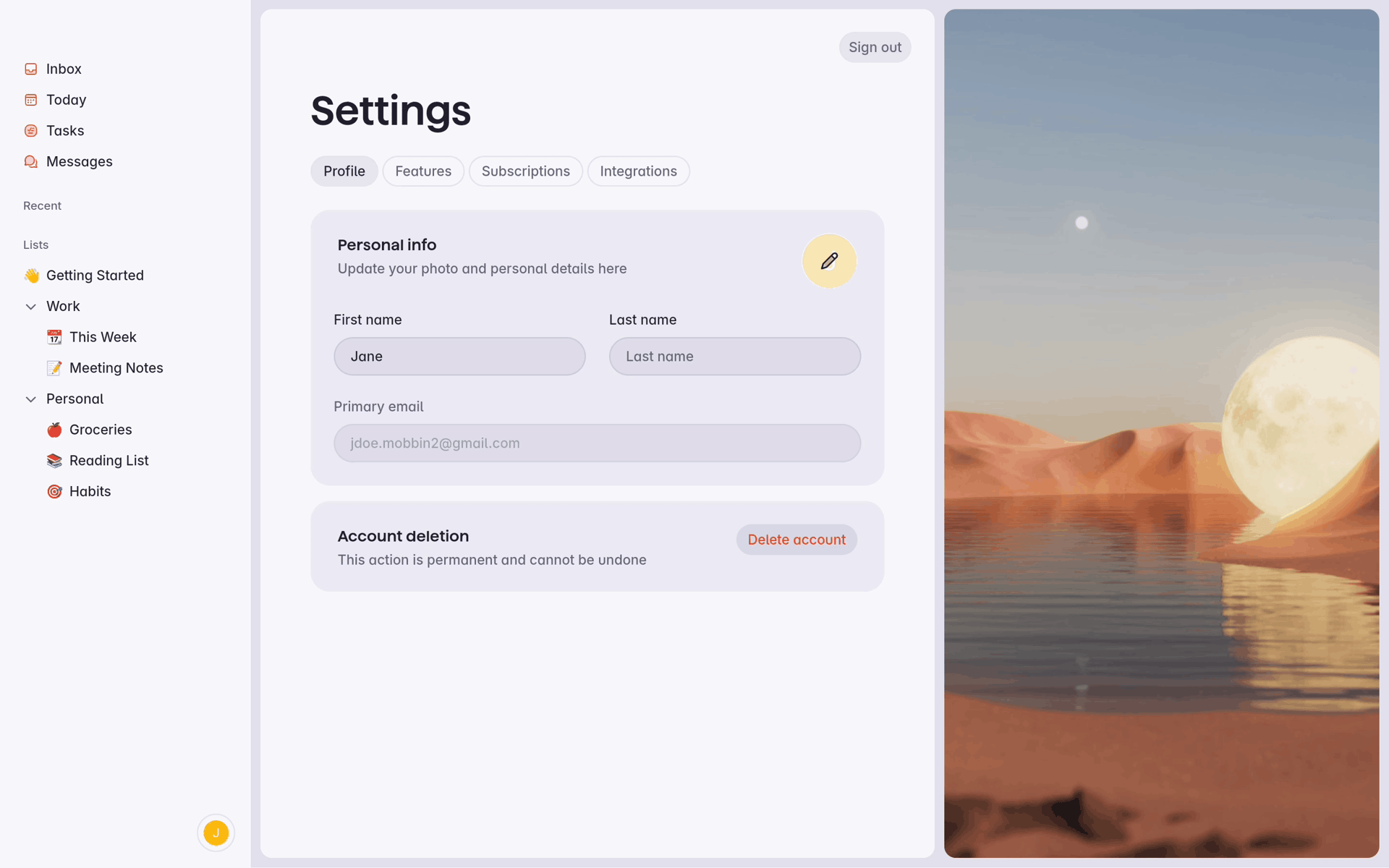Switch to the Profile tab
This screenshot has width=1389, height=868.
(x=344, y=171)
